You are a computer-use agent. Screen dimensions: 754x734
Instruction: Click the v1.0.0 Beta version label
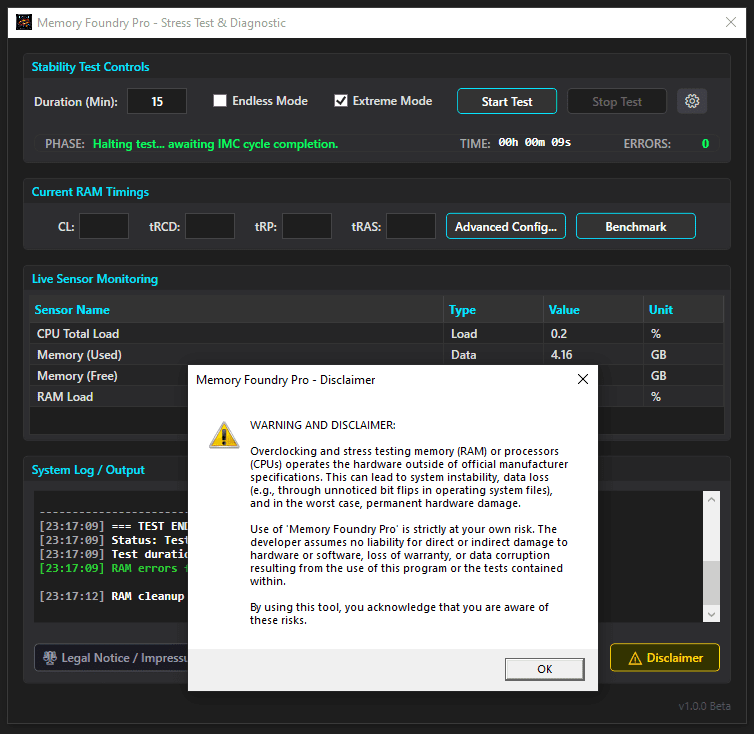[704, 706]
